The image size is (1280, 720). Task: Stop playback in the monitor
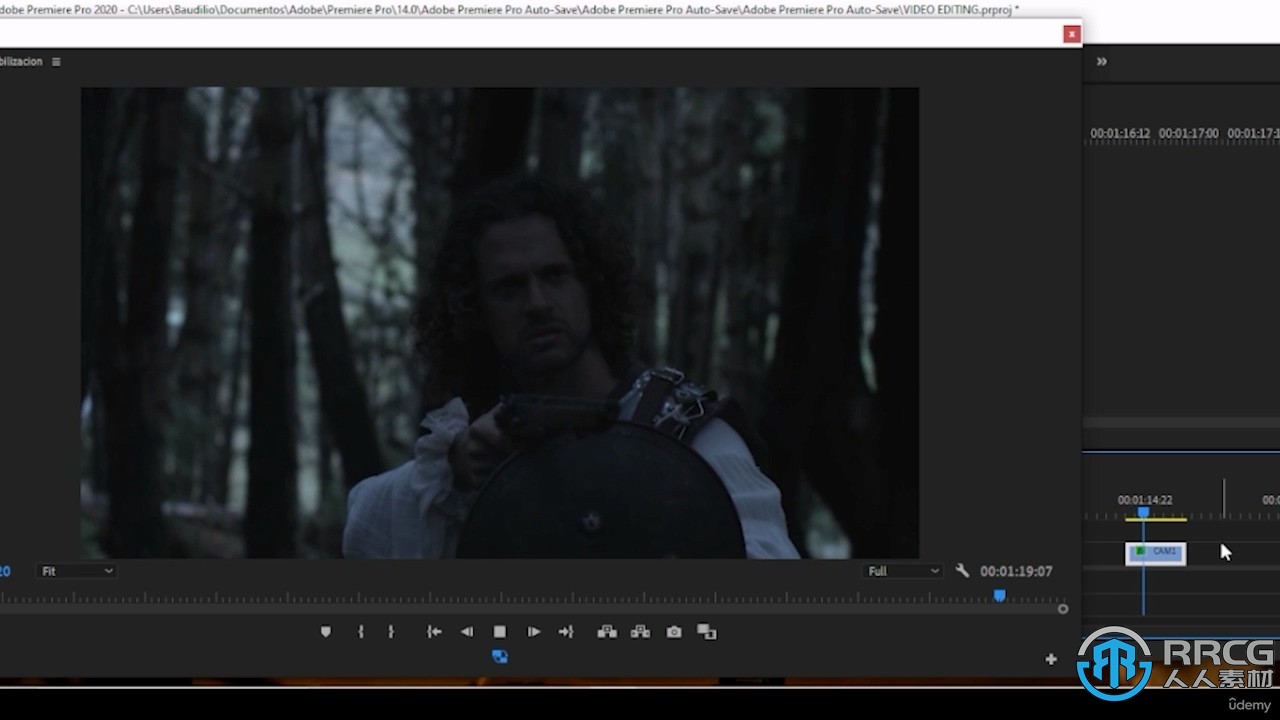pyautogui.click(x=500, y=632)
